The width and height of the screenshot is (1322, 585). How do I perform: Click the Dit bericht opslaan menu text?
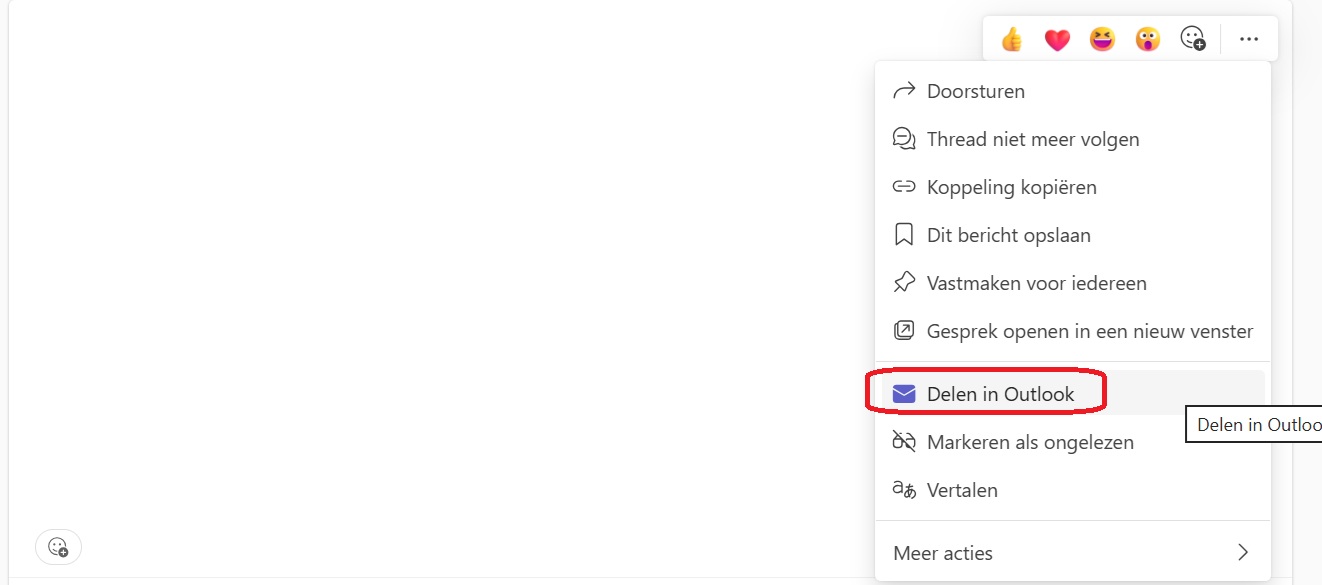pos(1008,235)
